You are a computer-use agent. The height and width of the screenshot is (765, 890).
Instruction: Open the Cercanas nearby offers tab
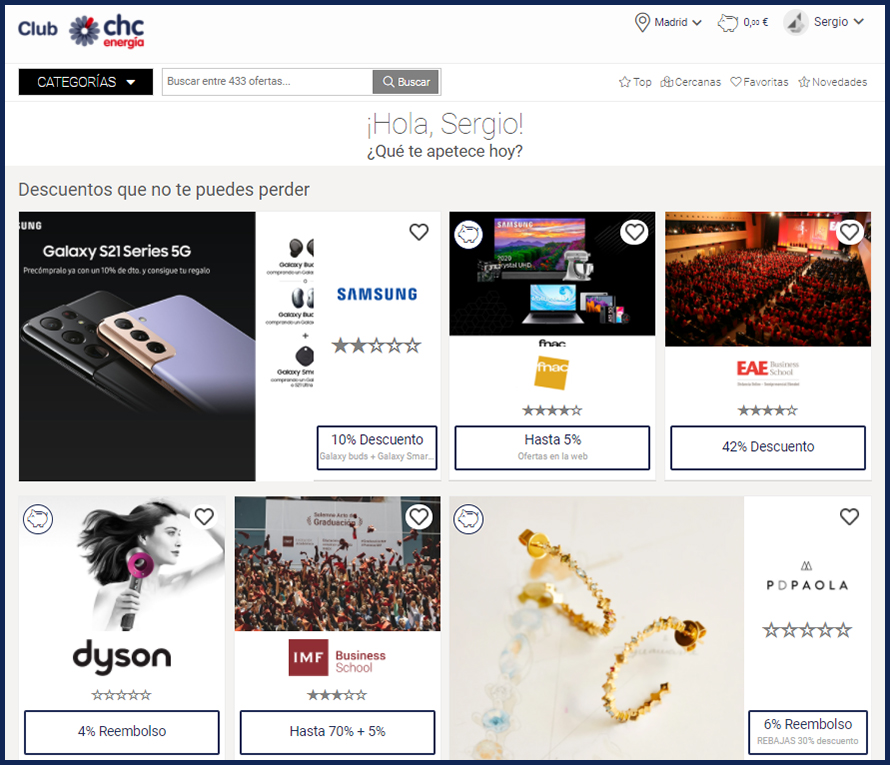[690, 82]
